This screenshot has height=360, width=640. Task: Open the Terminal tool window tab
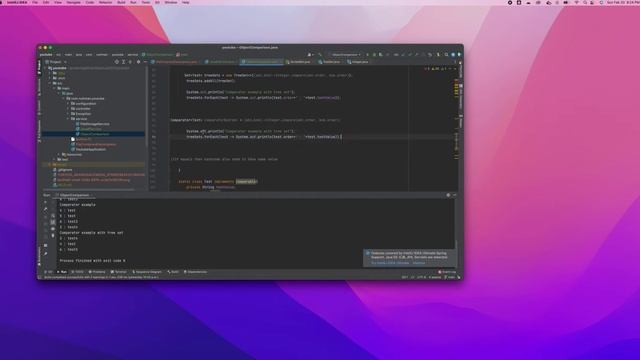[119, 272]
